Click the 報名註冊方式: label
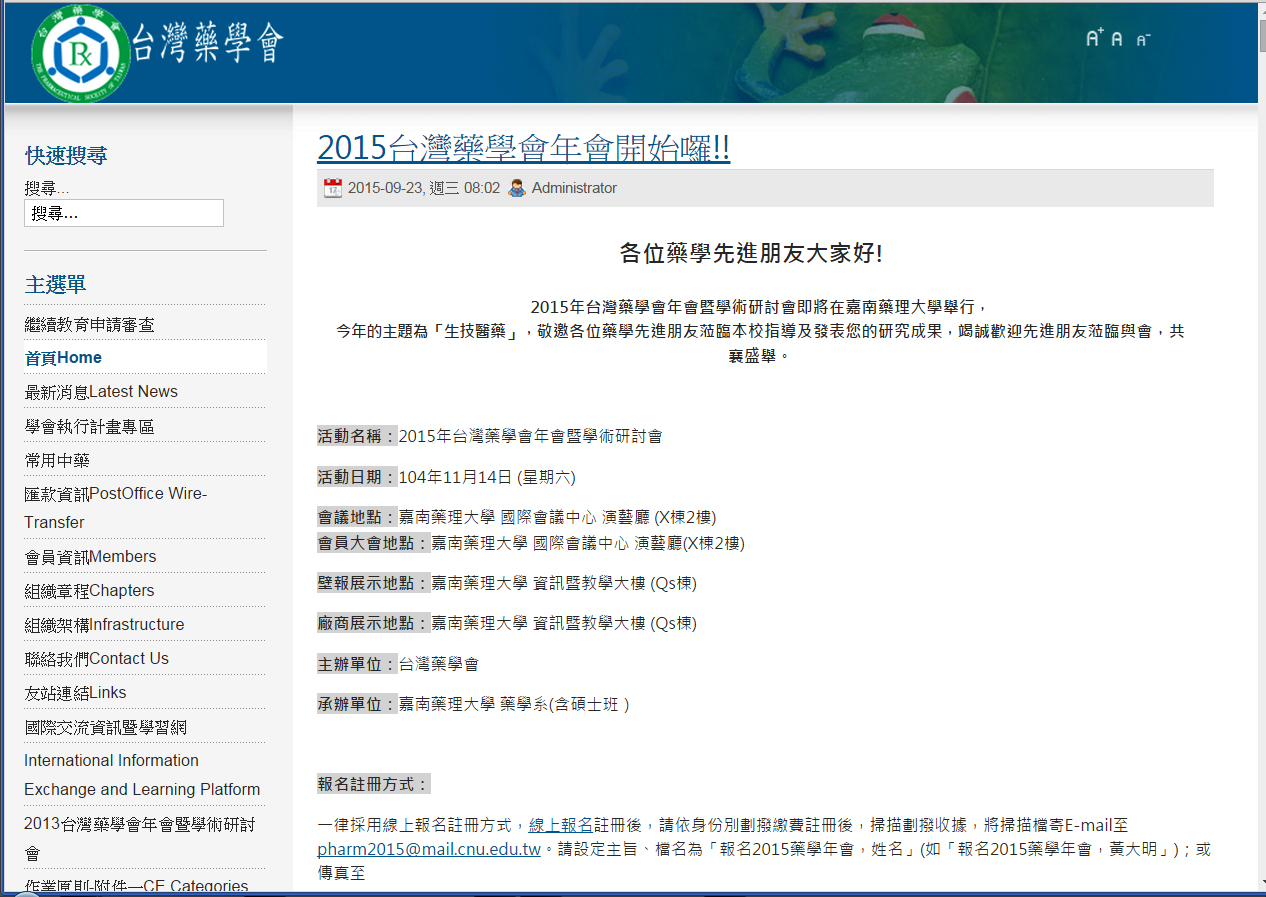The width and height of the screenshot is (1266, 897). (374, 784)
